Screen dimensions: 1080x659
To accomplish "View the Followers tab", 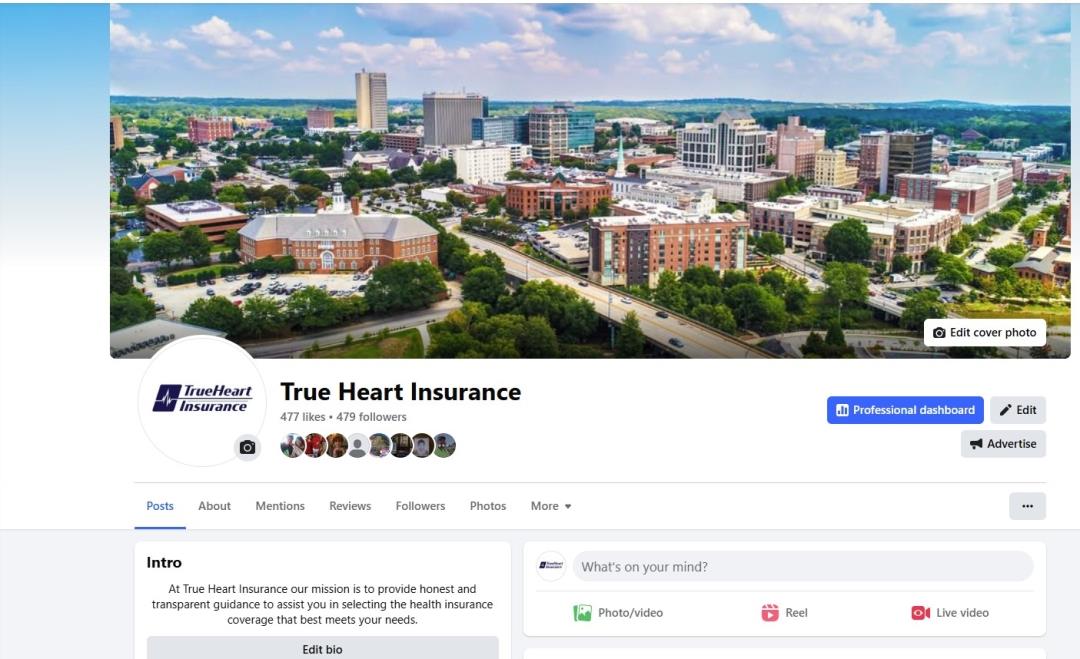I will 420,506.
